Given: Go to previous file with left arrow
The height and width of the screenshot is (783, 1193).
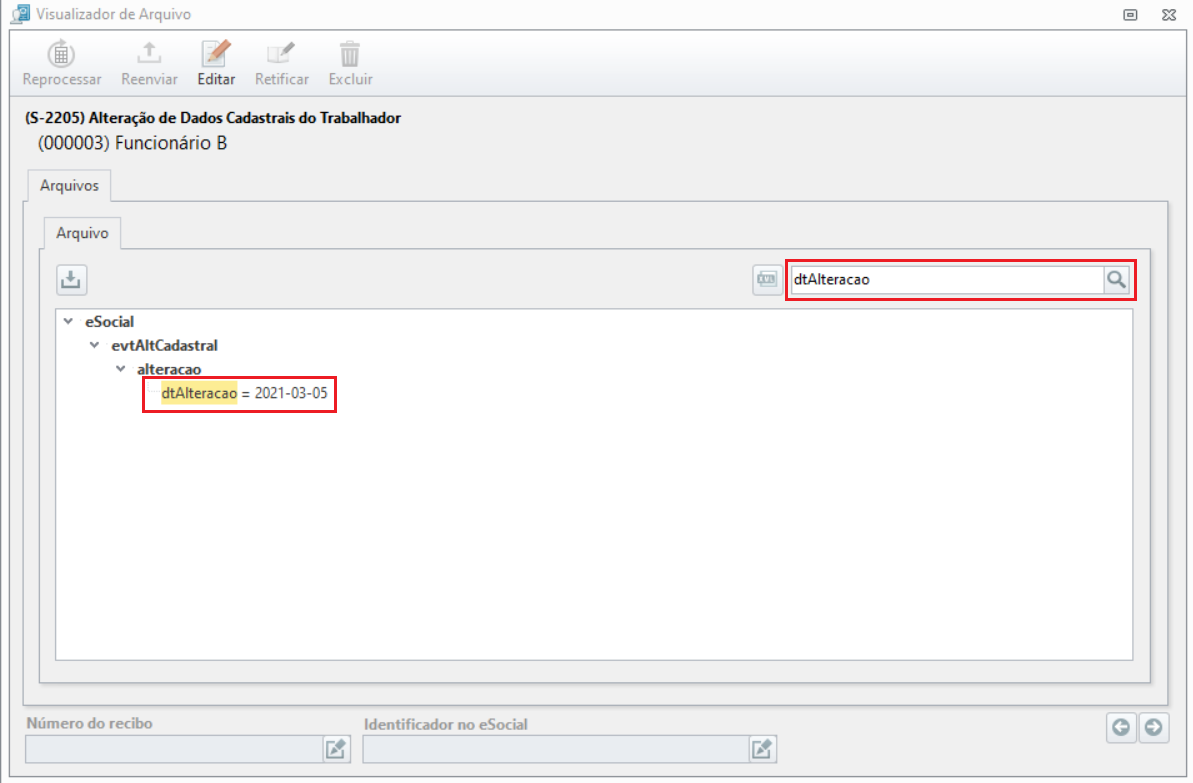Looking at the screenshot, I should [1121, 727].
